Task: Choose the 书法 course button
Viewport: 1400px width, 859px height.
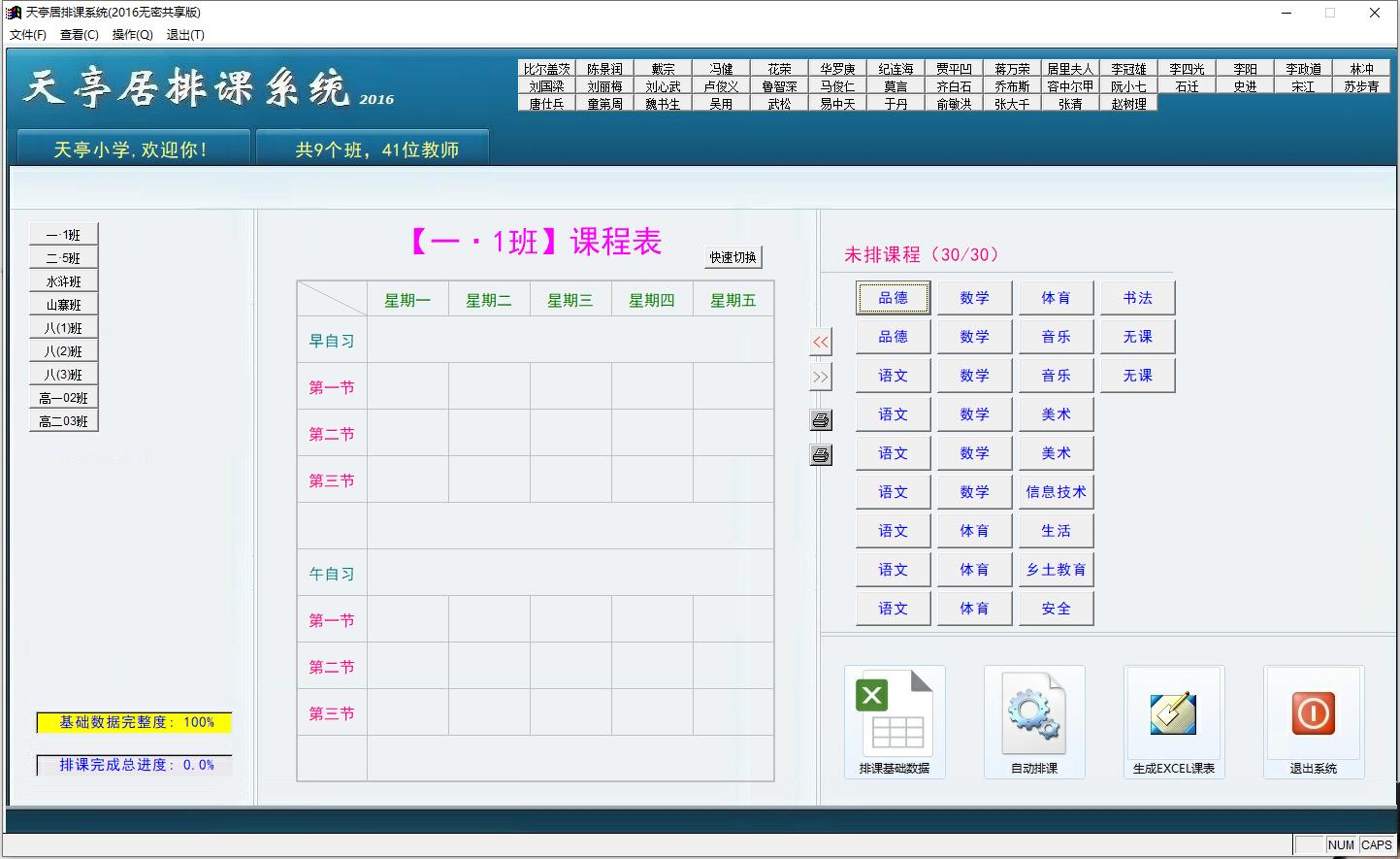Action: pos(1137,298)
